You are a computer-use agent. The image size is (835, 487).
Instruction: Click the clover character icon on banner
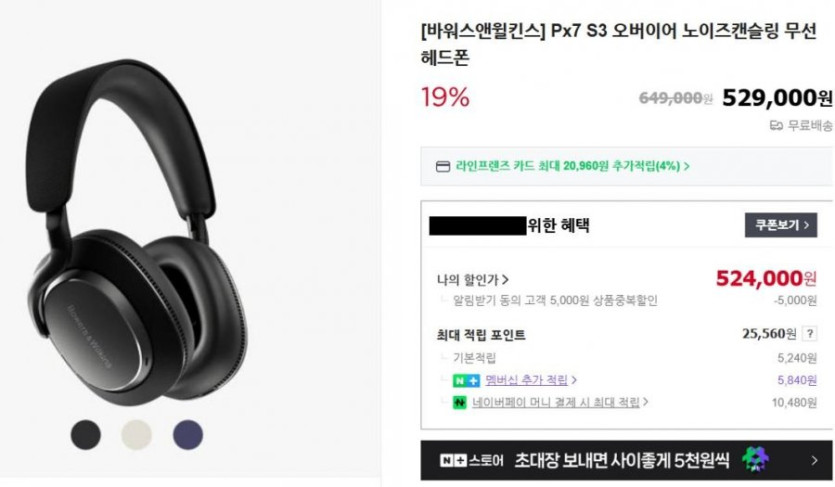coord(756,460)
